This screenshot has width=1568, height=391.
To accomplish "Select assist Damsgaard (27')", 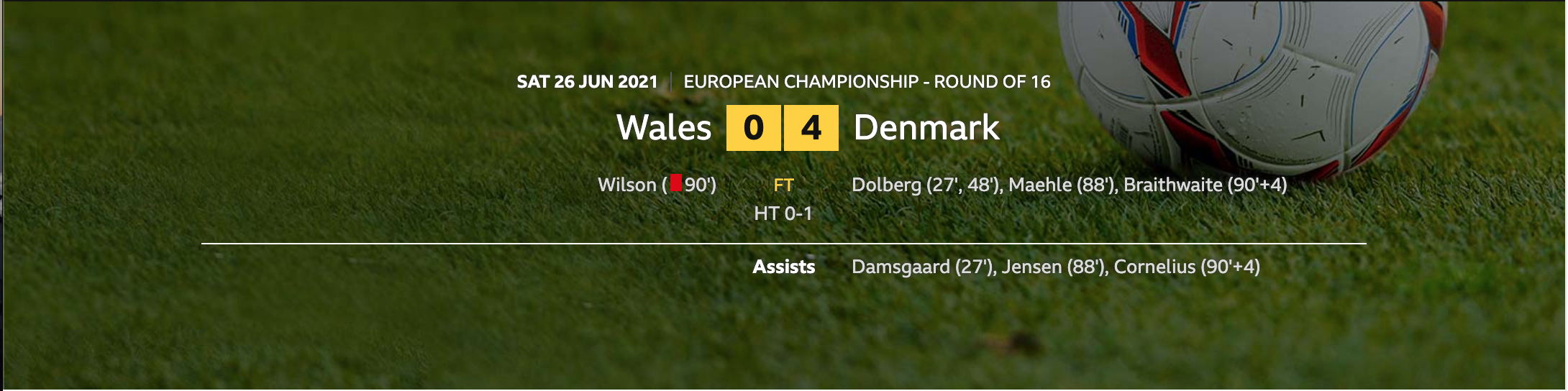I will [924, 267].
